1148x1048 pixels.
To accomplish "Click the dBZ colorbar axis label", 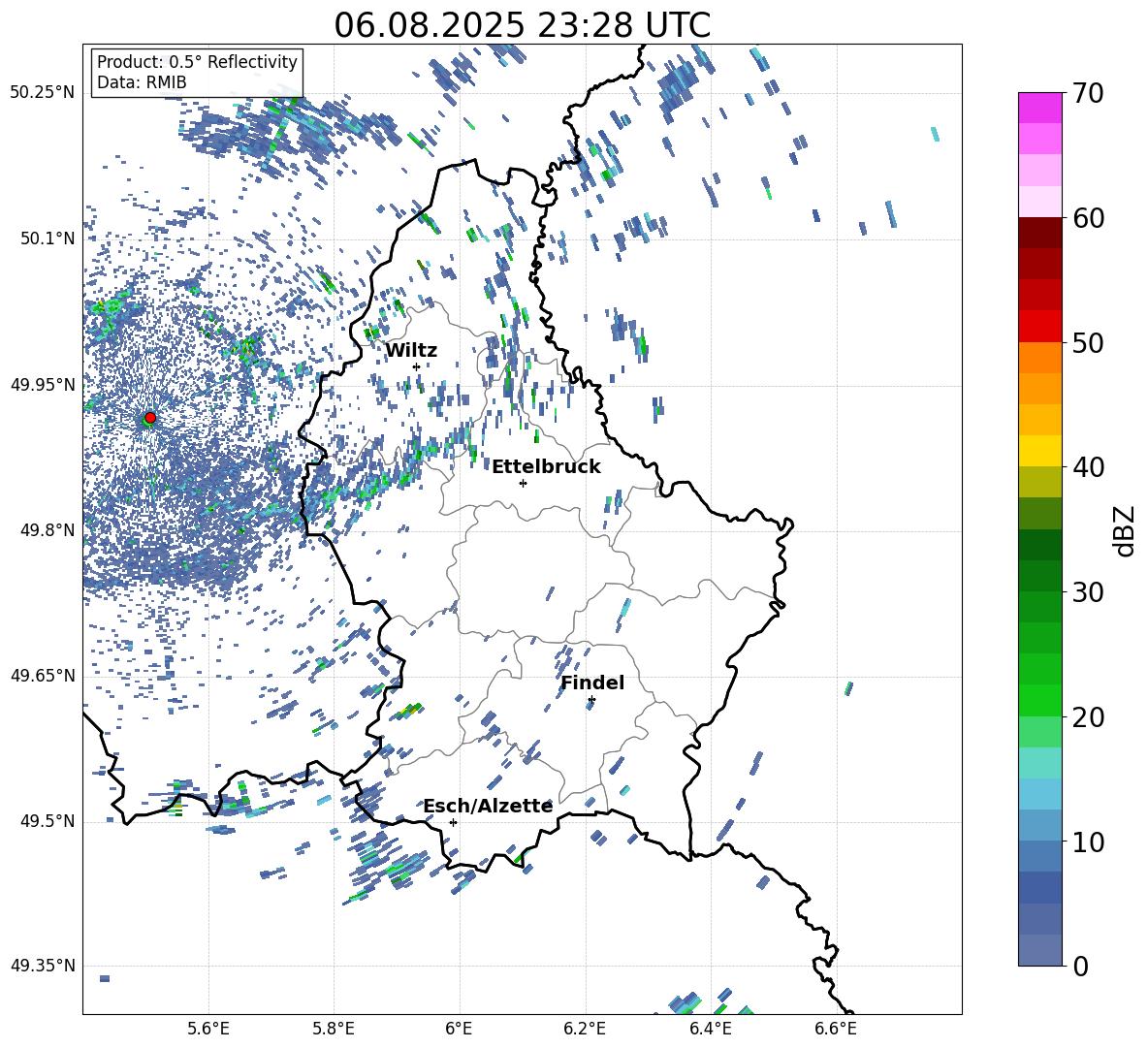I will point(1126,530).
